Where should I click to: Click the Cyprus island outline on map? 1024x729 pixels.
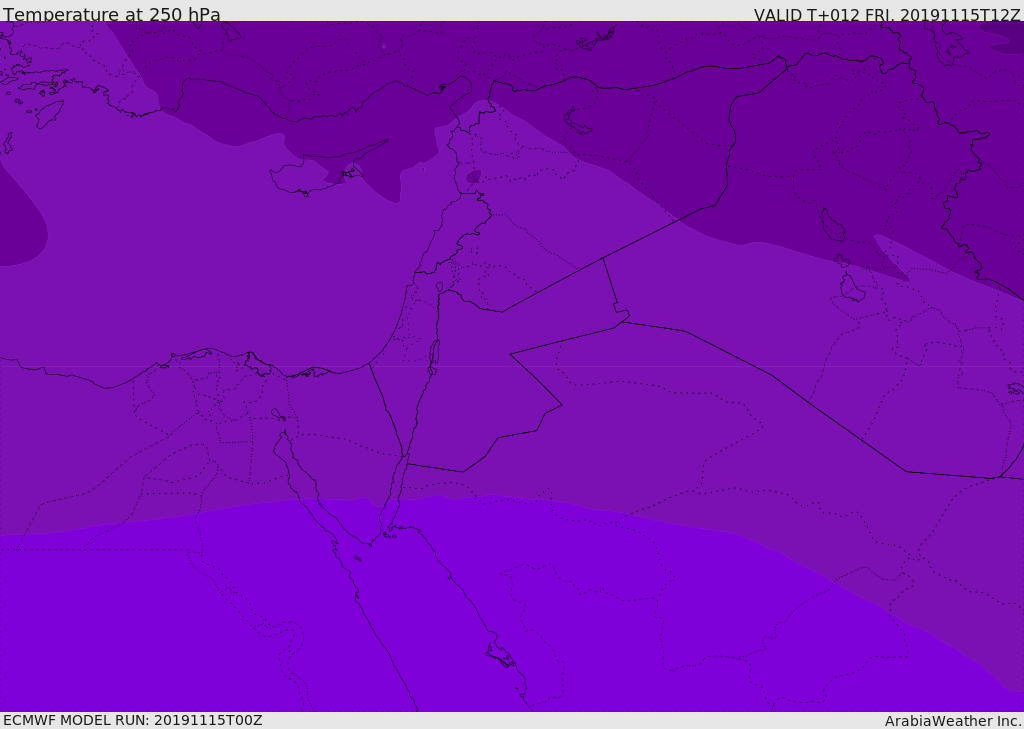click(327, 170)
